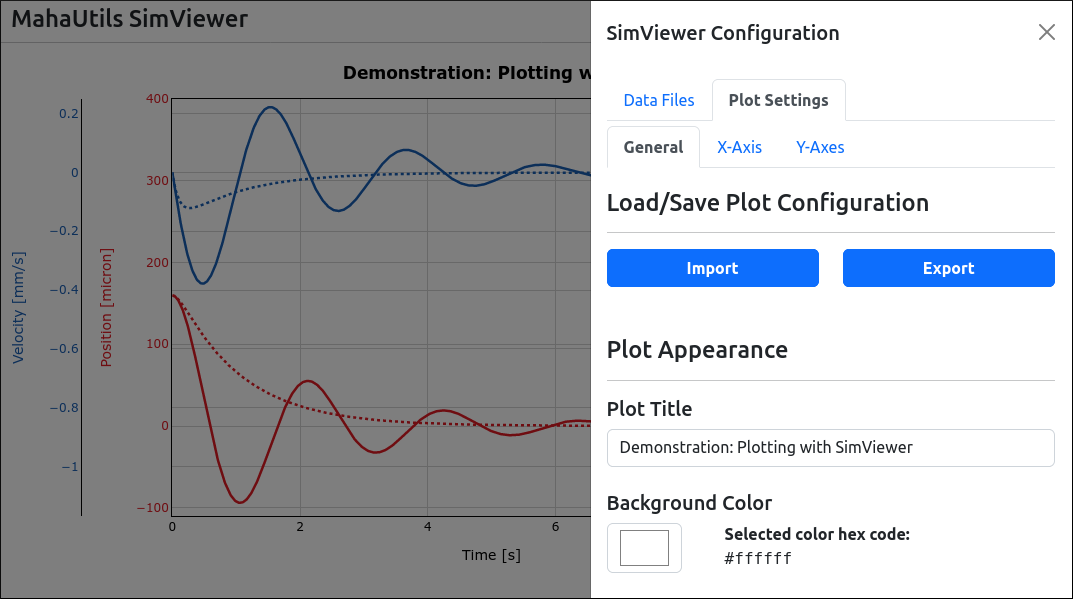Switch to the Data Files tab

click(x=658, y=100)
